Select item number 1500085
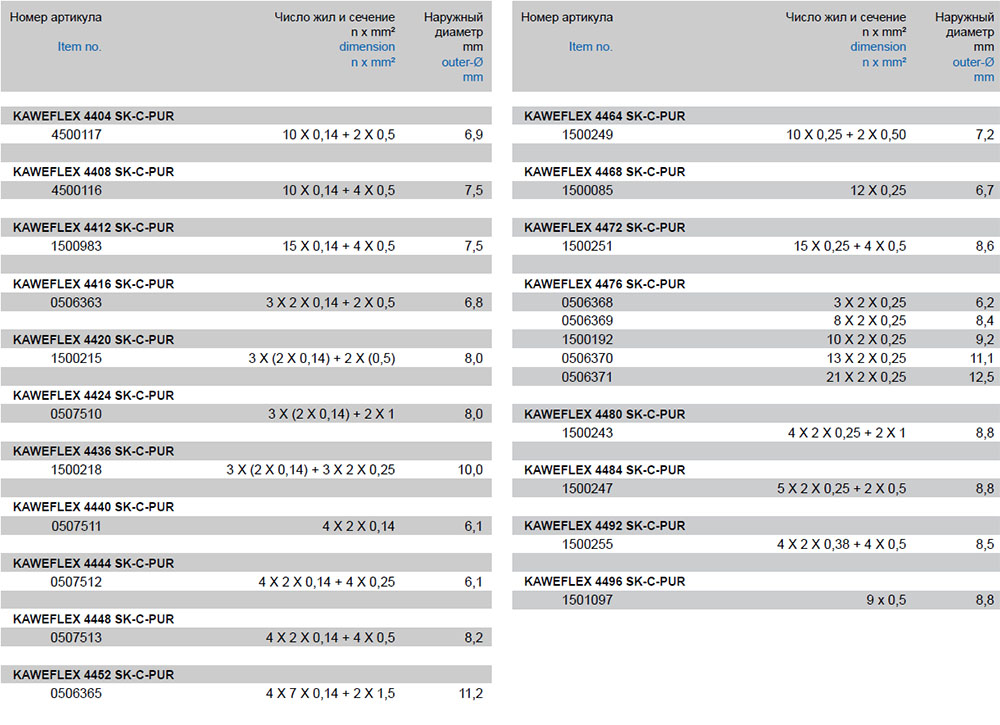The image size is (1000, 725). click(587, 190)
